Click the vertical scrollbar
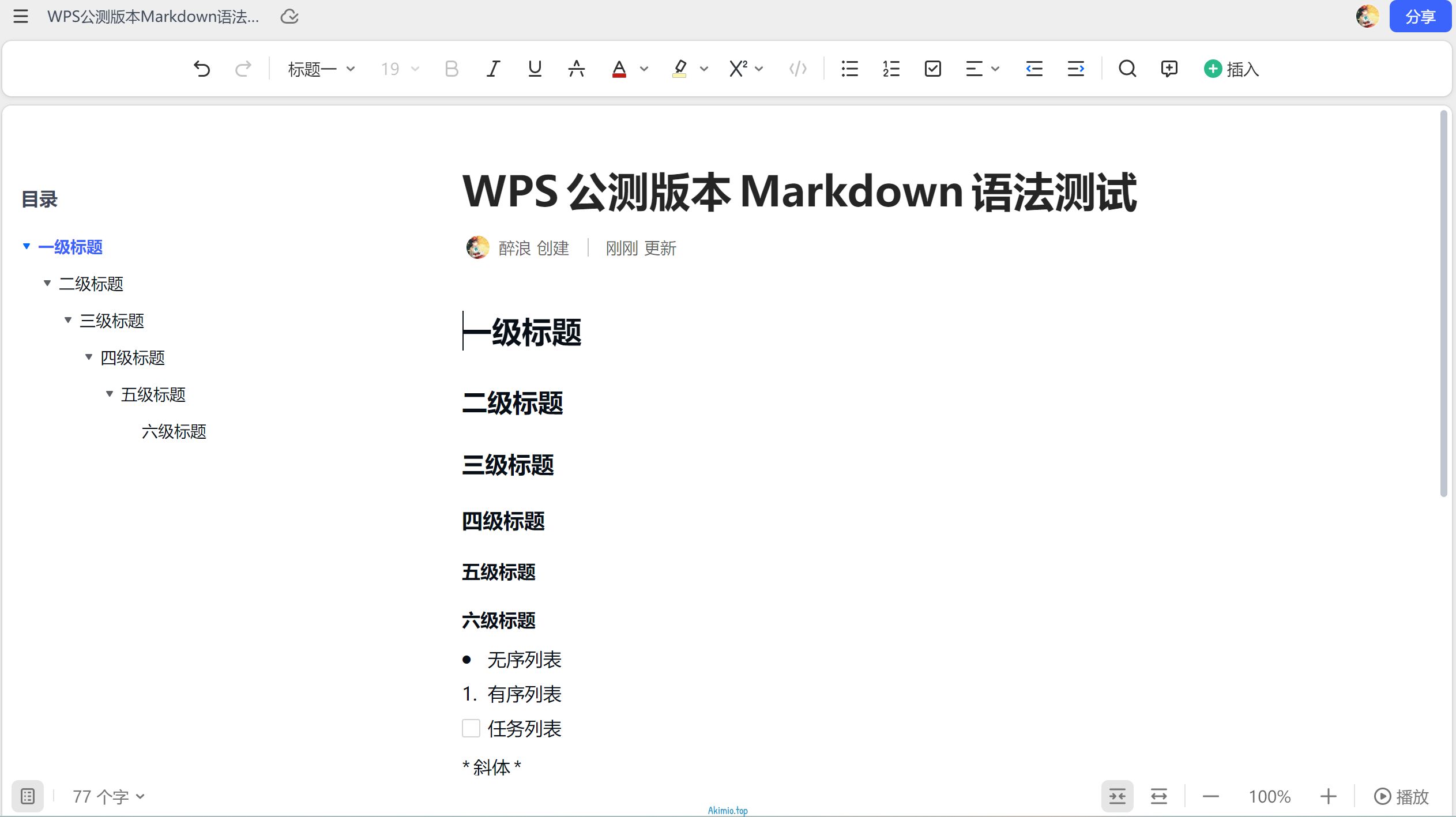This screenshot has width=1456, height=817. click(x=1443, y=304)
